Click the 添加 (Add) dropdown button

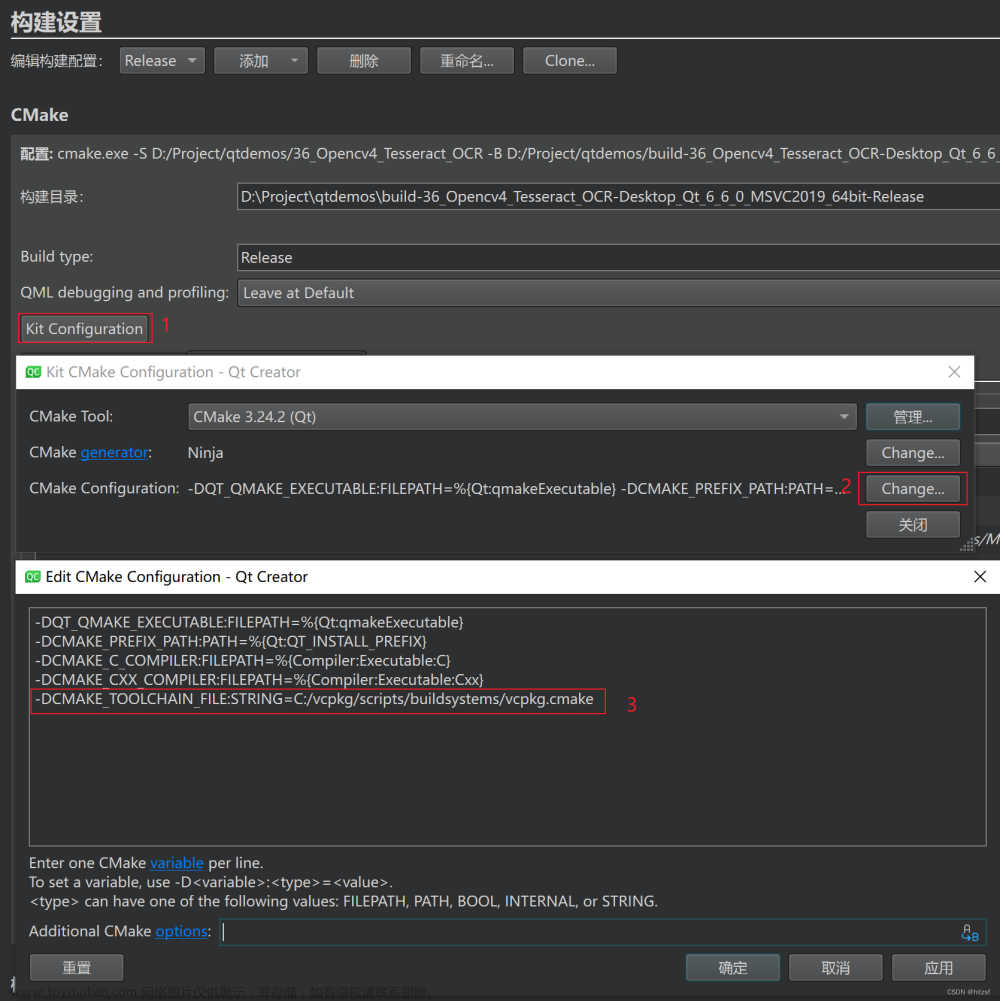pyautogui.click(x=261, y=61)
